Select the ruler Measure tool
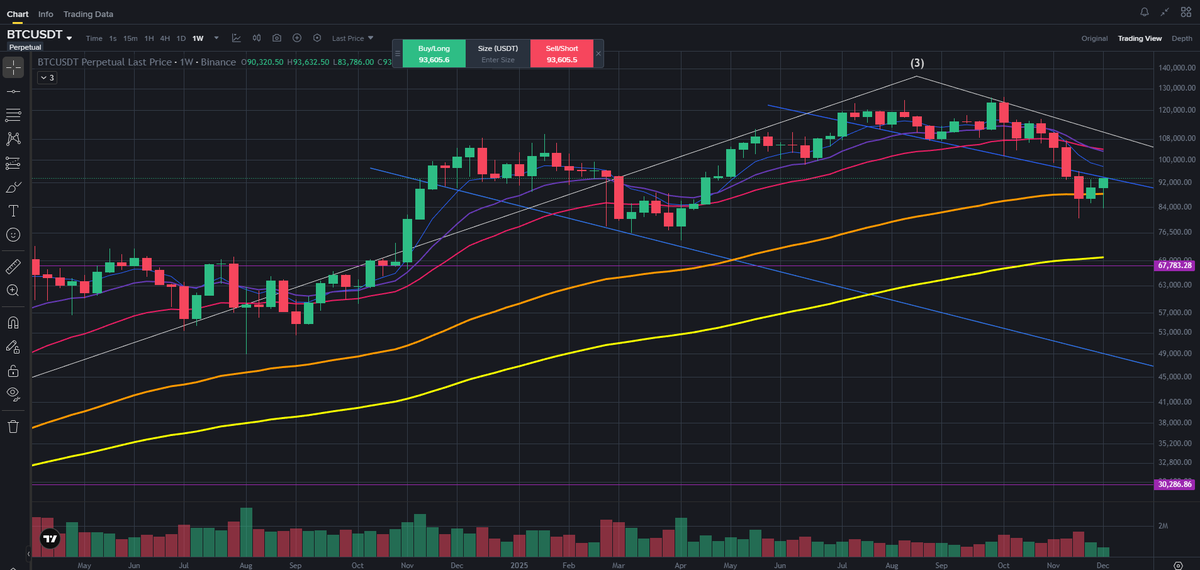 13,267
